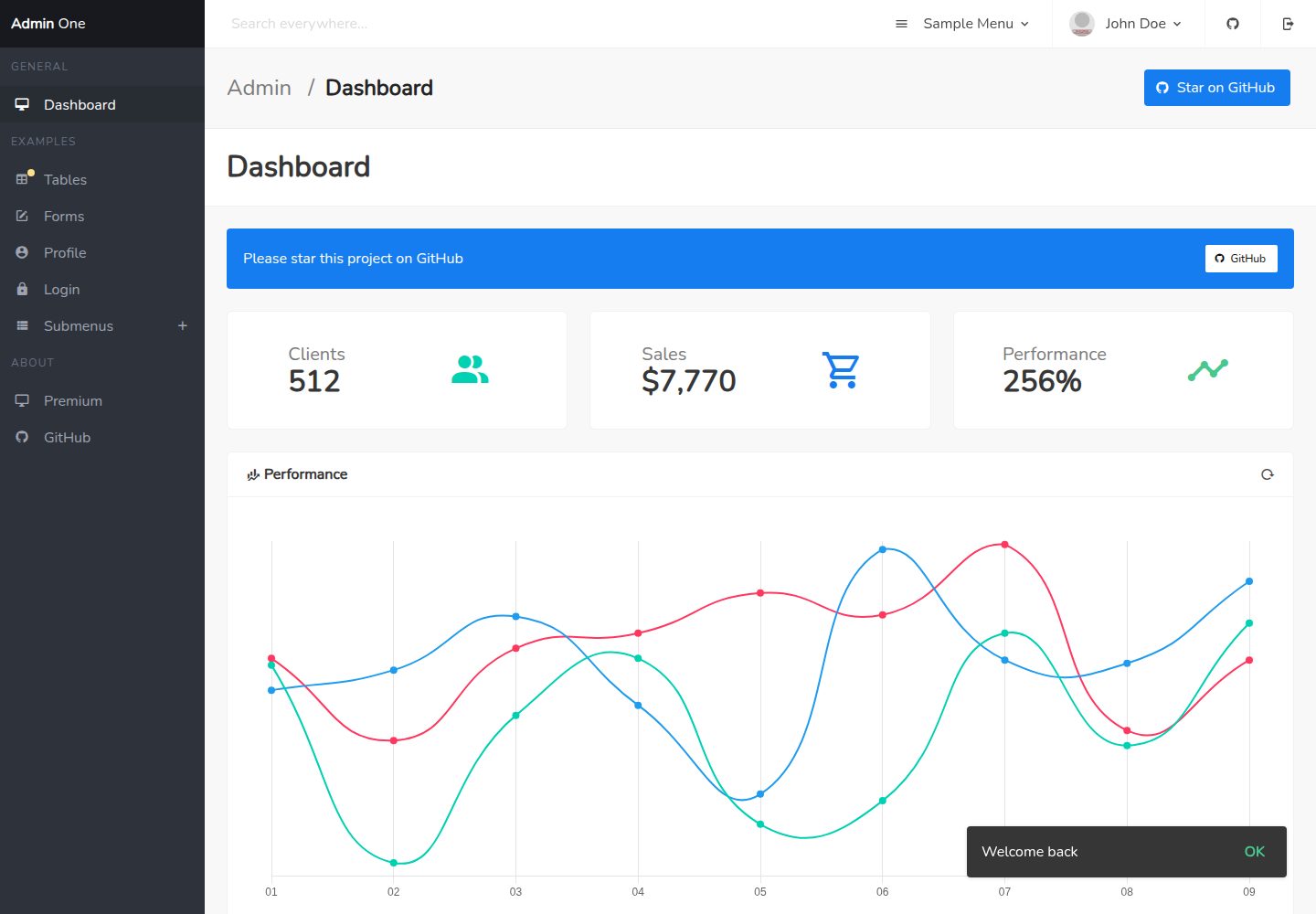The width and height of the screenshot is (1316, 914).
Task: Open the Sample Menu dropdown
Action: (x=961, y=24)
